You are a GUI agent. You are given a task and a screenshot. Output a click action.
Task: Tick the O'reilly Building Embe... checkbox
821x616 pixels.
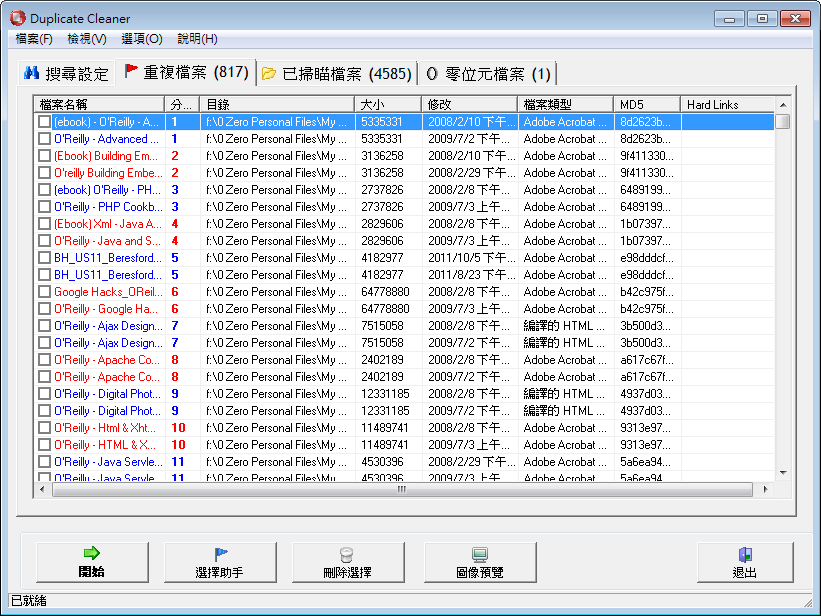45,173
